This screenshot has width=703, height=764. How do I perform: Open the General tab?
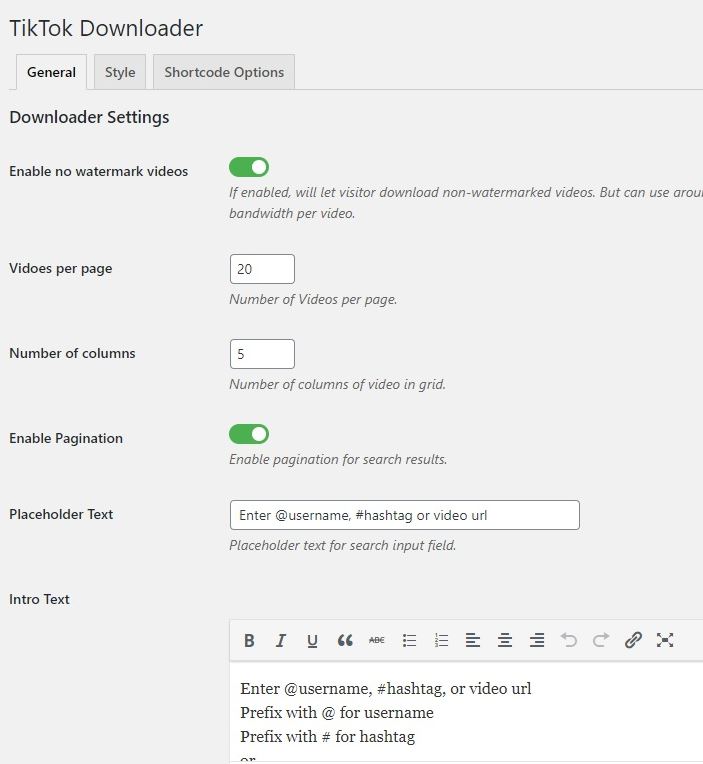click(51, 72)
